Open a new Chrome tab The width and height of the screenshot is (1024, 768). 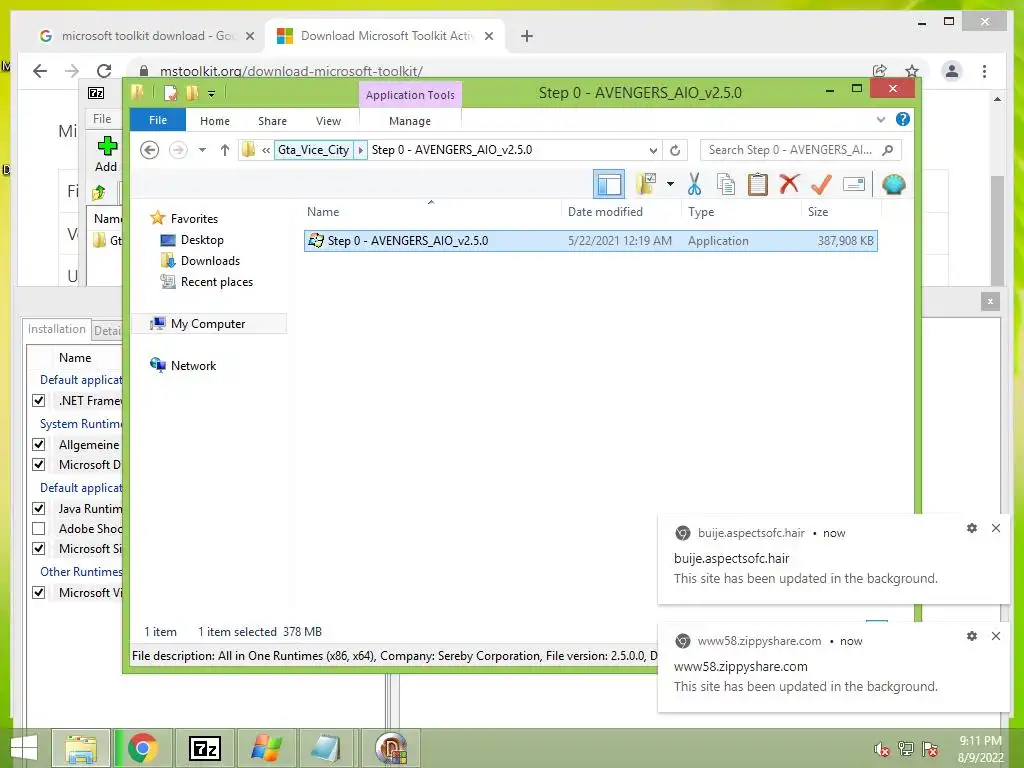[527, 36]
